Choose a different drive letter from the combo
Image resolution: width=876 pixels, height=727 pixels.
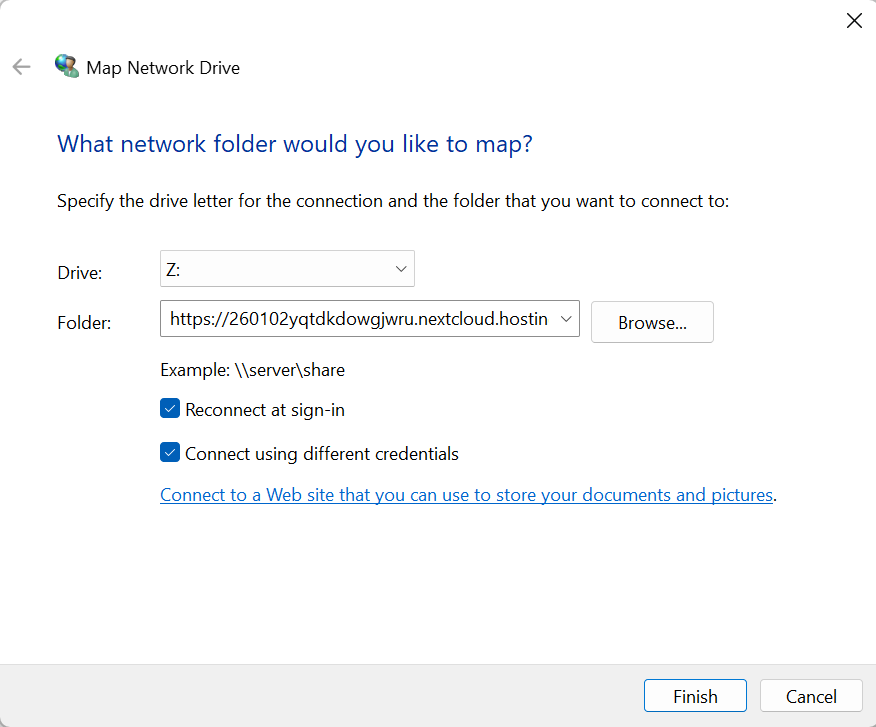pos(287,268)
